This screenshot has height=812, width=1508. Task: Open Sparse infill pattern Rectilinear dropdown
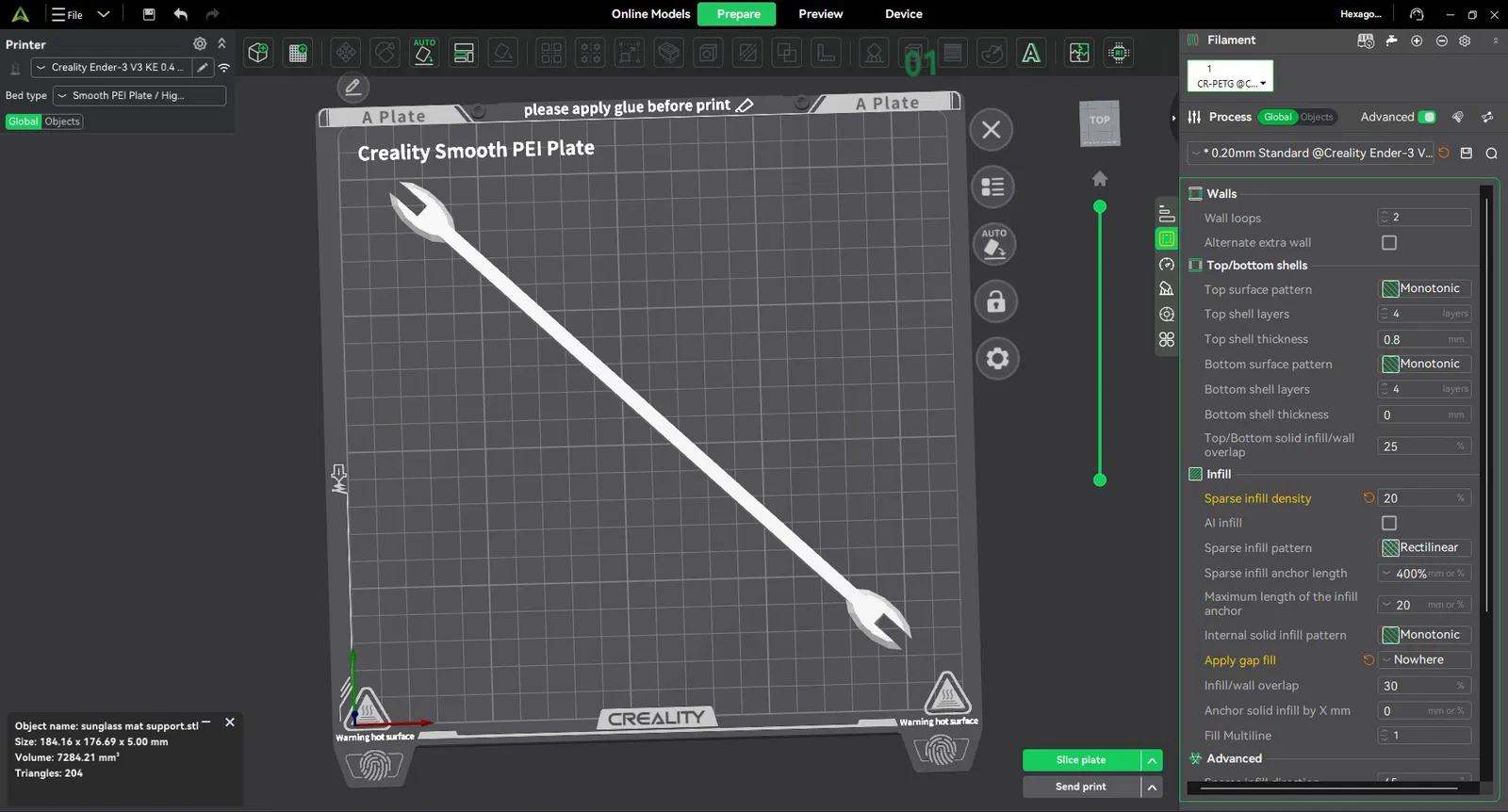tap(1425, 547)
